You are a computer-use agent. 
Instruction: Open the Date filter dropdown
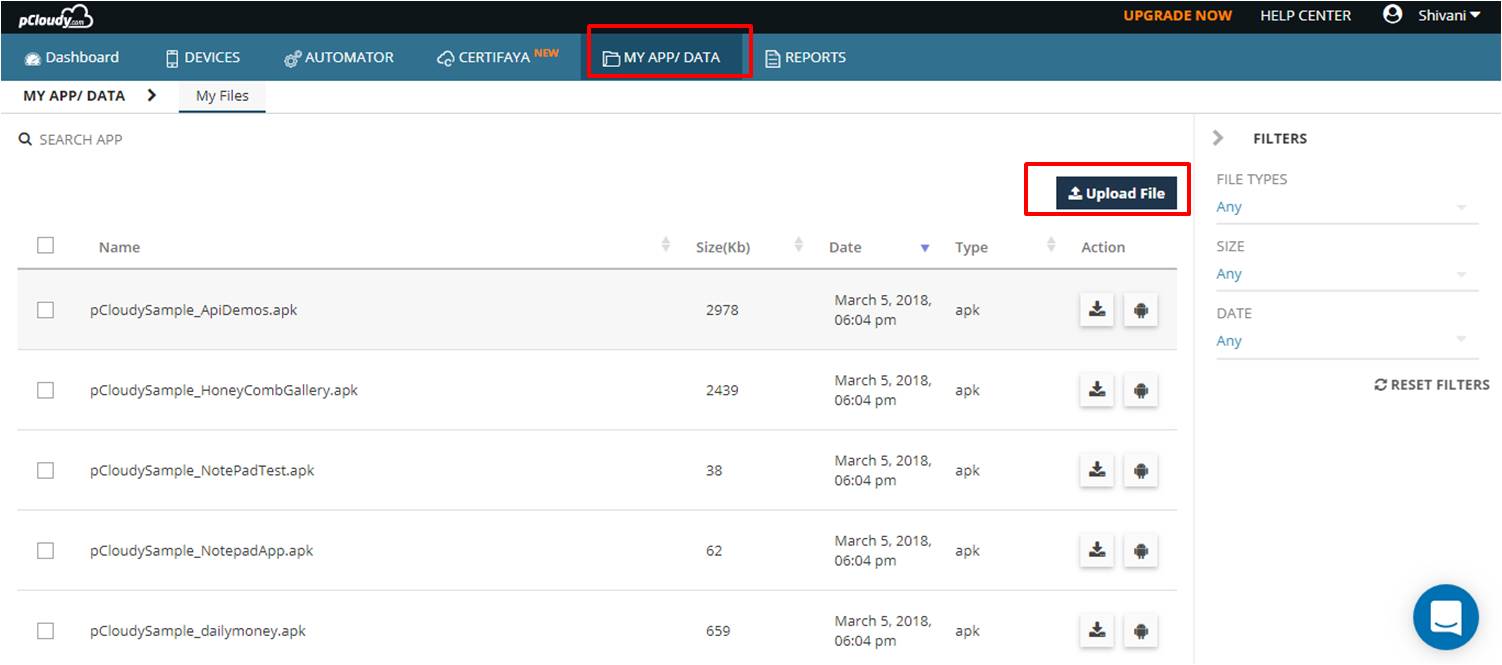pyautogui.click(x=1346, y=341)
